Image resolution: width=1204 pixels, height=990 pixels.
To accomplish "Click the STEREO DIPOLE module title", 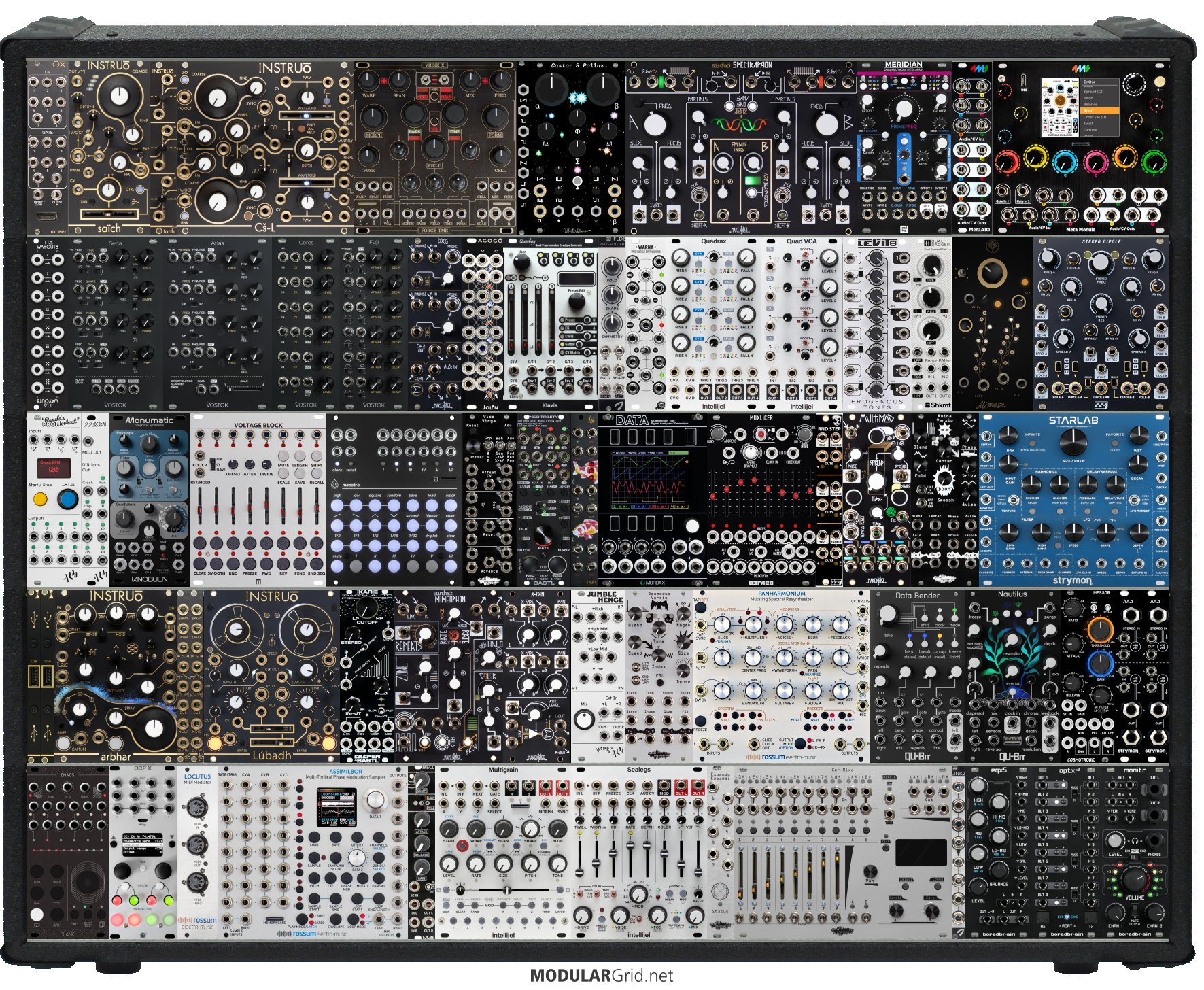I will coord(1101,241).
